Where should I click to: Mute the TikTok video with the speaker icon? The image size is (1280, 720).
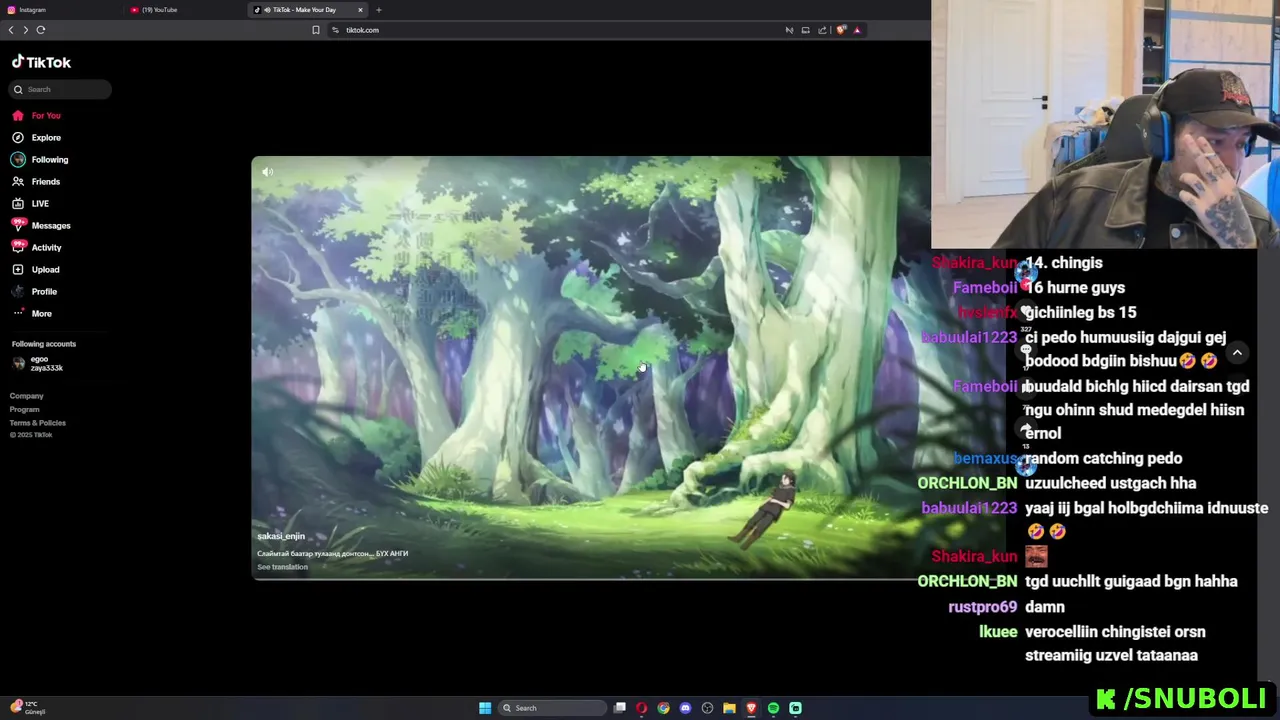[x=267, y=172]
